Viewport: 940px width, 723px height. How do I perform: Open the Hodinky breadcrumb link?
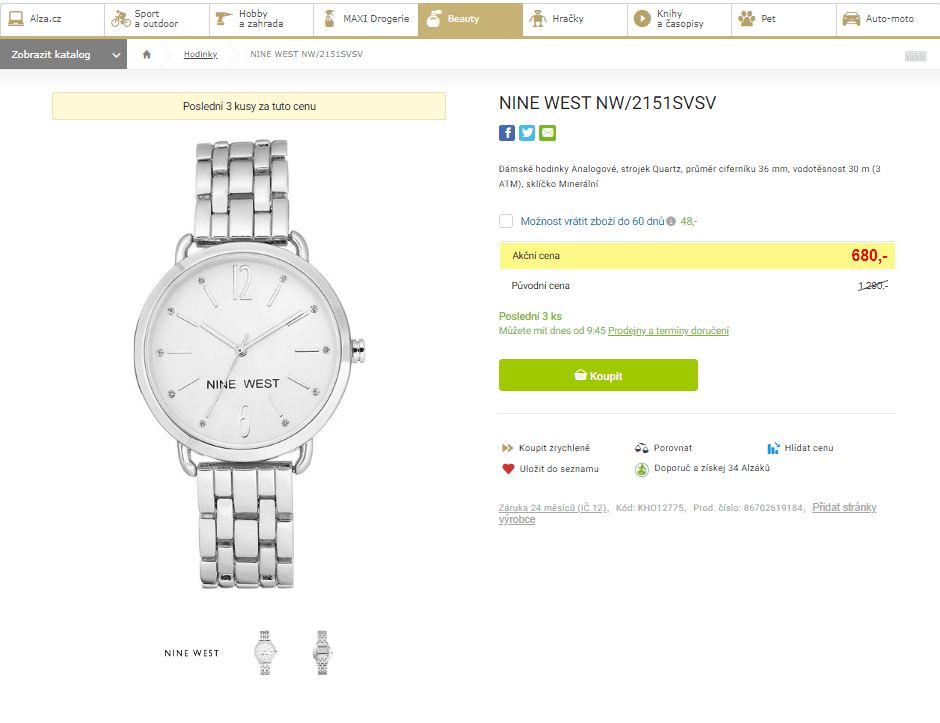coord(200,54)
